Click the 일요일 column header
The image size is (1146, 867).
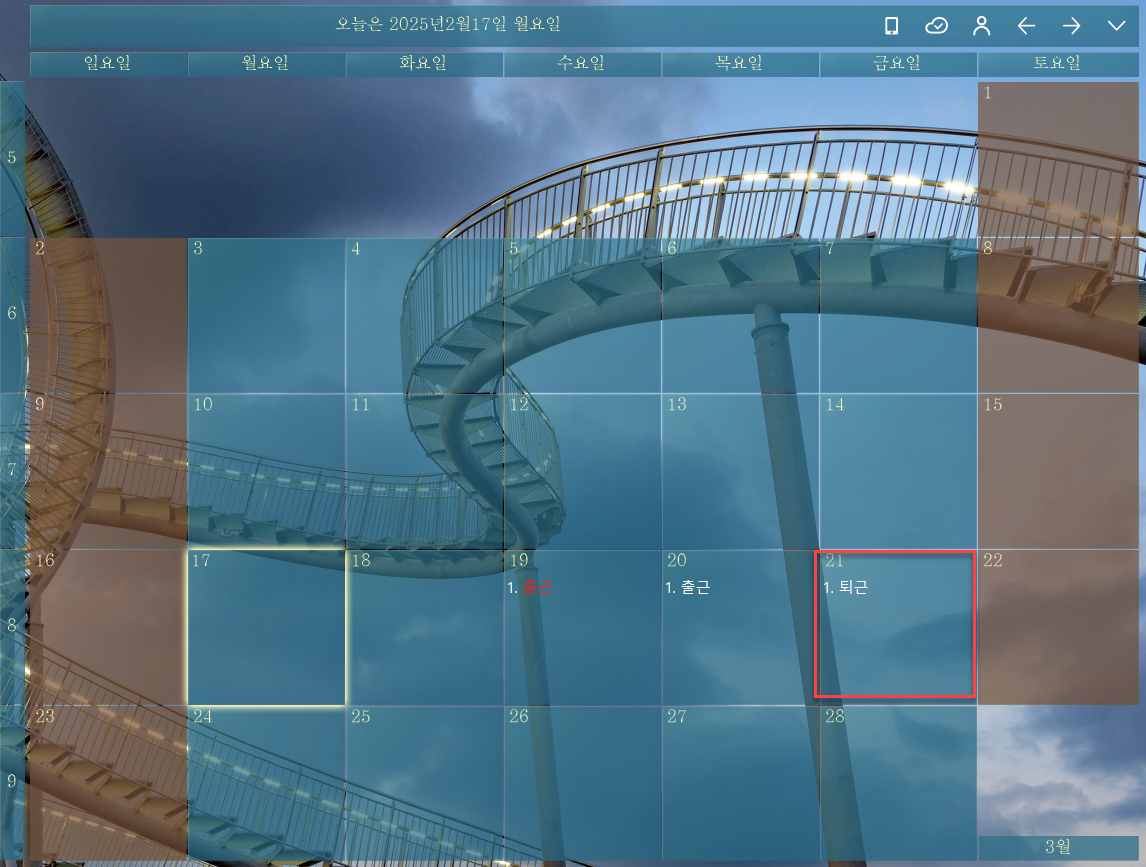pyautogui.click(x=108, y=64)
